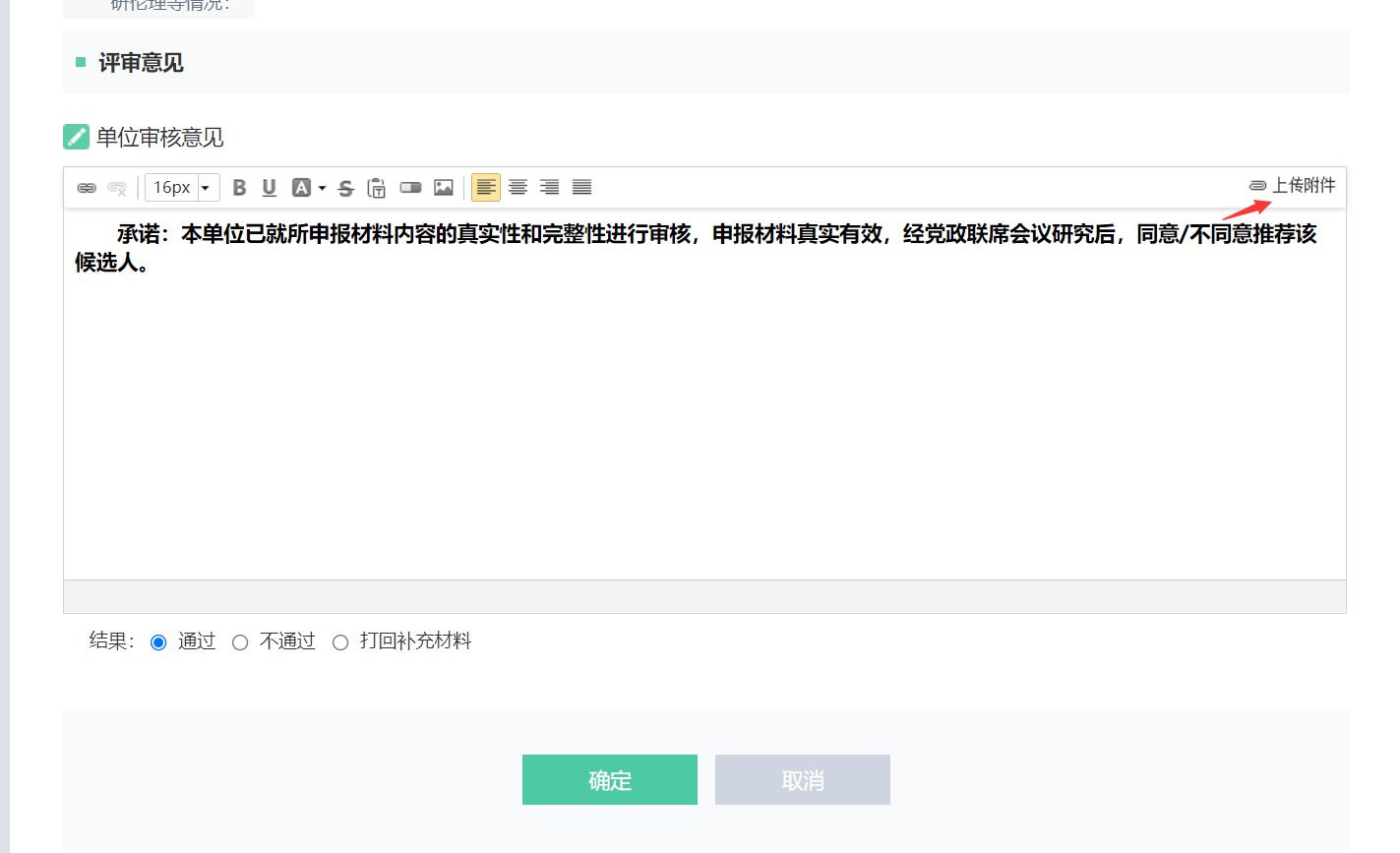
Task: Insert an image into the editor
Action: (x=444, y=188)
